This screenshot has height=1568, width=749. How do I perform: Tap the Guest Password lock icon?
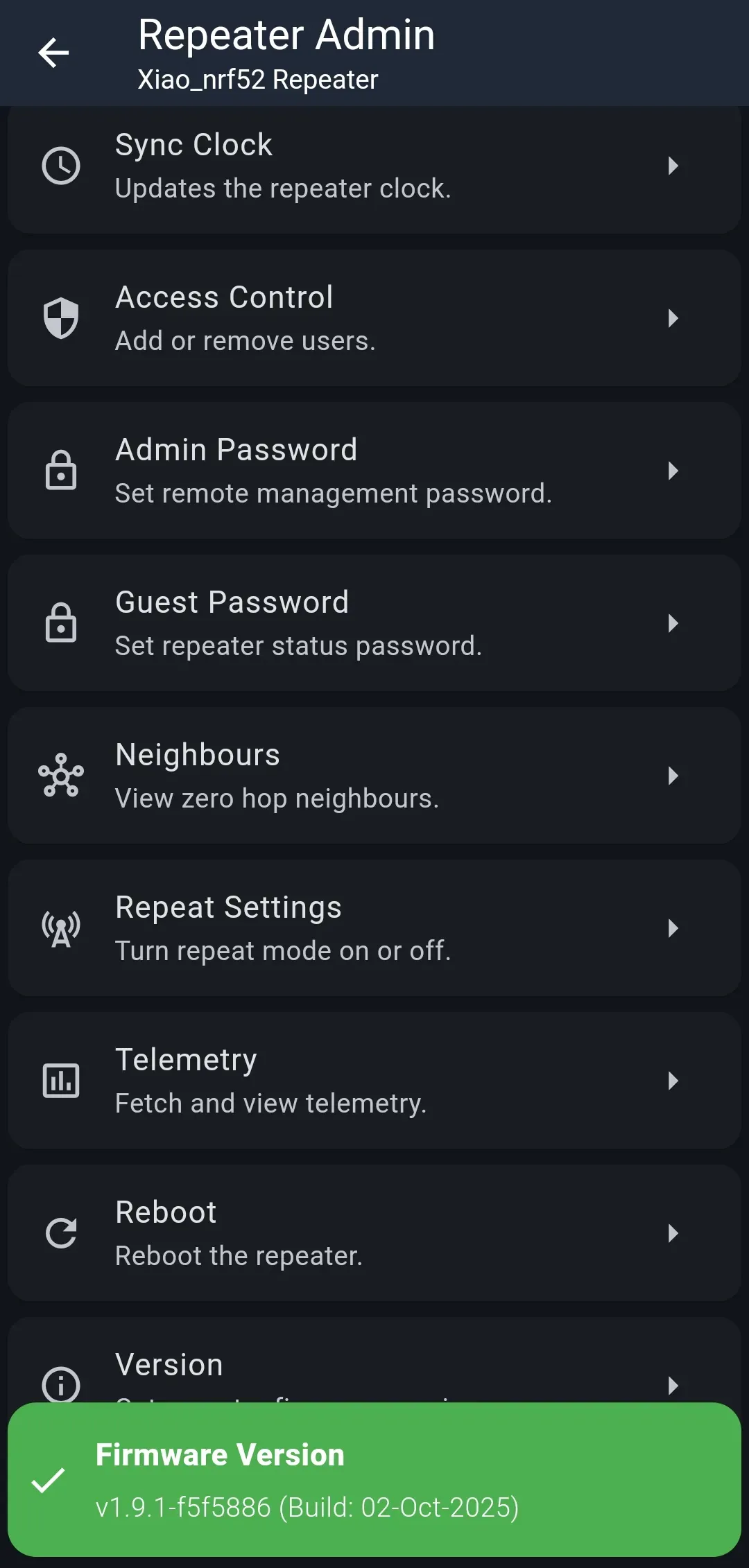pos(61,623)
